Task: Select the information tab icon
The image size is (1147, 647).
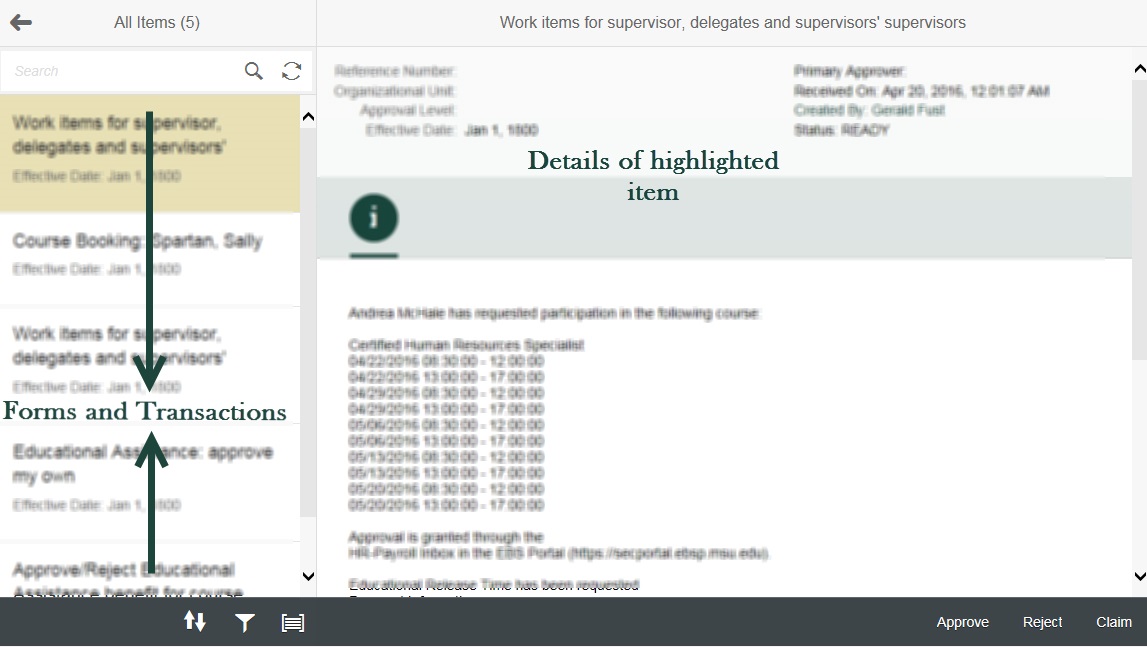Action: click(374, 218)
